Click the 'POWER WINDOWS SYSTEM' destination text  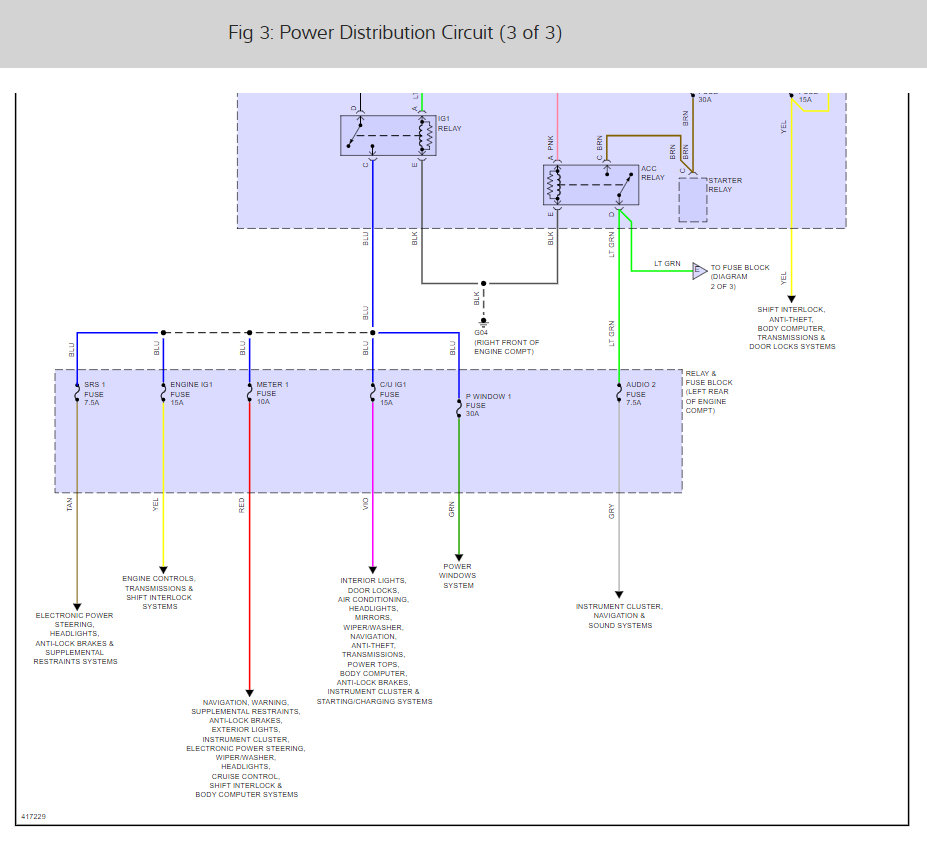coord(458,576)
